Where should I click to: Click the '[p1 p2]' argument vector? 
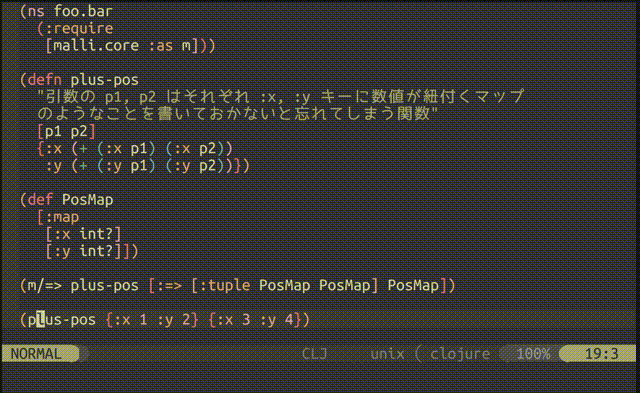66,131
